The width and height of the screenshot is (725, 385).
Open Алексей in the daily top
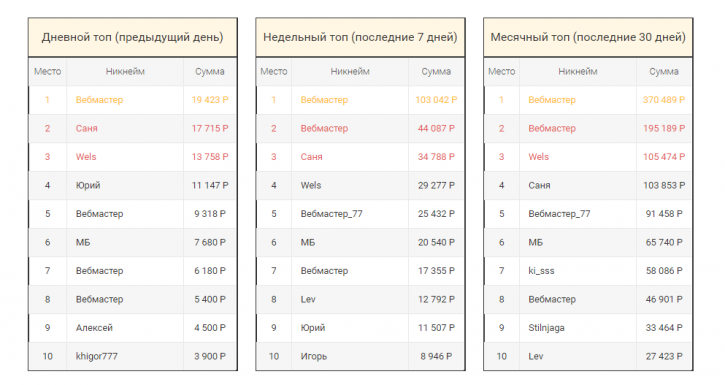click(94, 328)
